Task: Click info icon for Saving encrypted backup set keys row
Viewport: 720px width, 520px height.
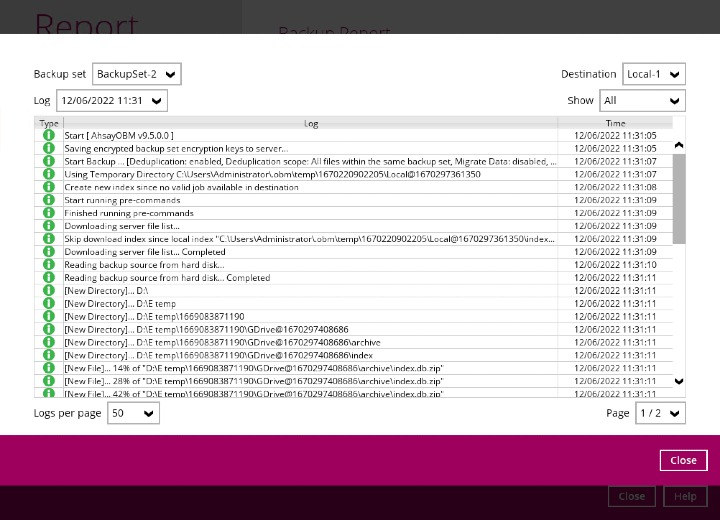Action: click(x=49, y=148)
